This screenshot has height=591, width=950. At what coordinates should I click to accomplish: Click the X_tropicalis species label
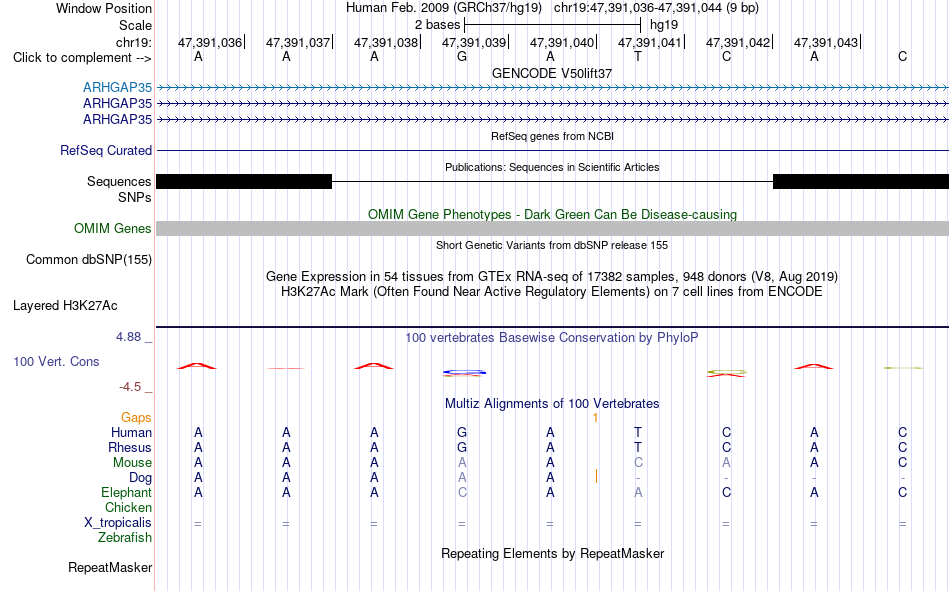[118, 523]
